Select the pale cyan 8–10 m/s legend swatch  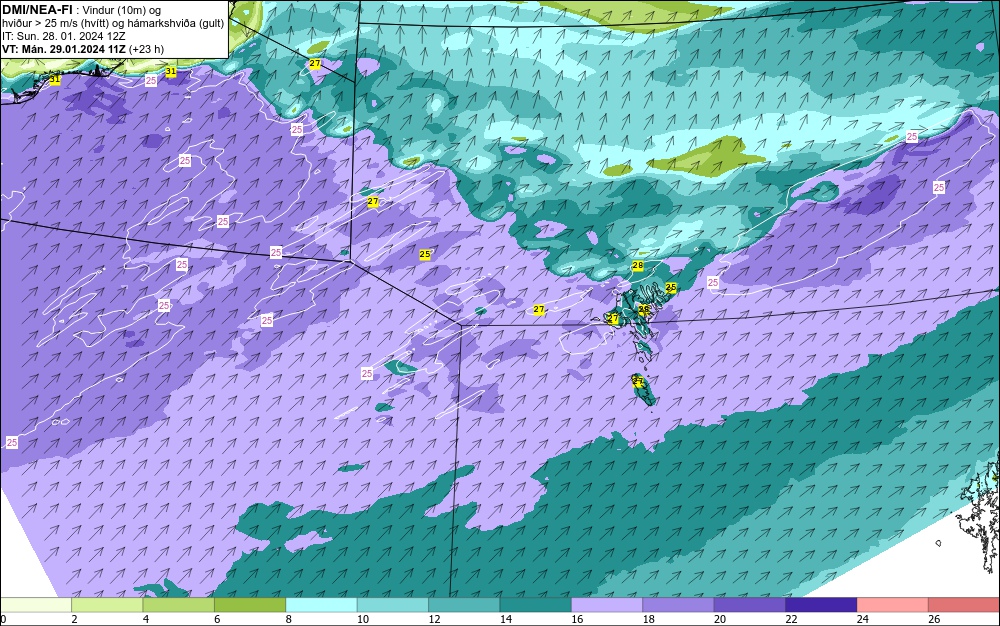[x=321, y=605]
